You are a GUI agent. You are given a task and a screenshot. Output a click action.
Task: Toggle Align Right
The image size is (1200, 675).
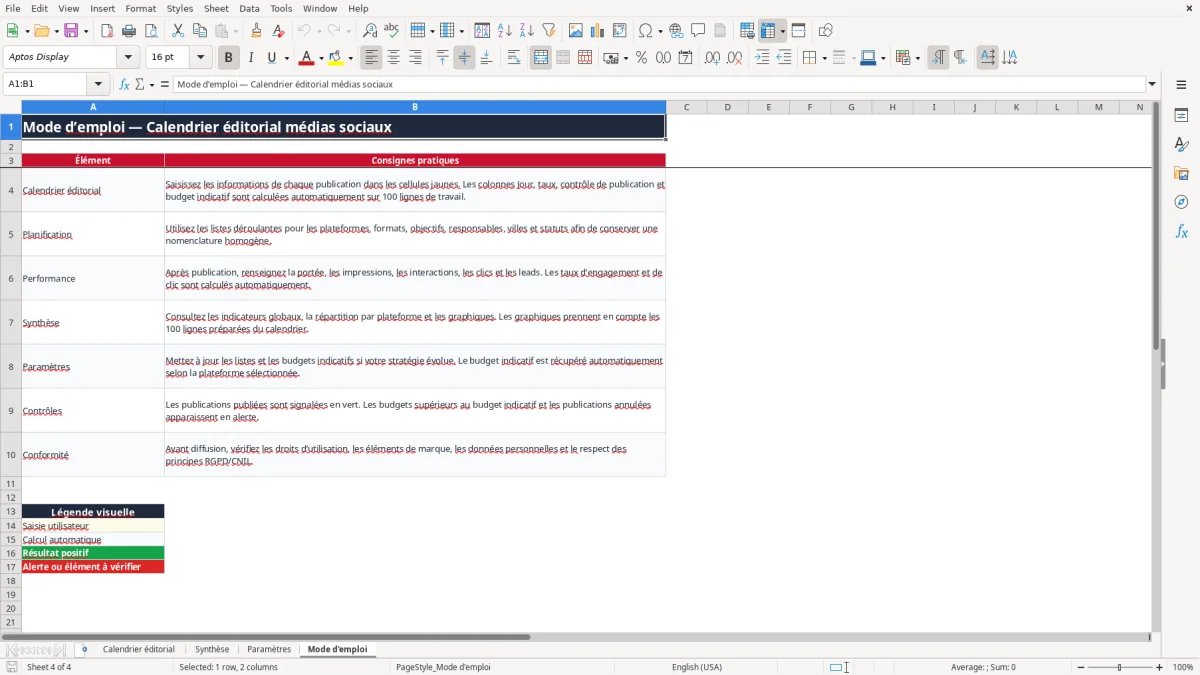click(x=416, y=58)
